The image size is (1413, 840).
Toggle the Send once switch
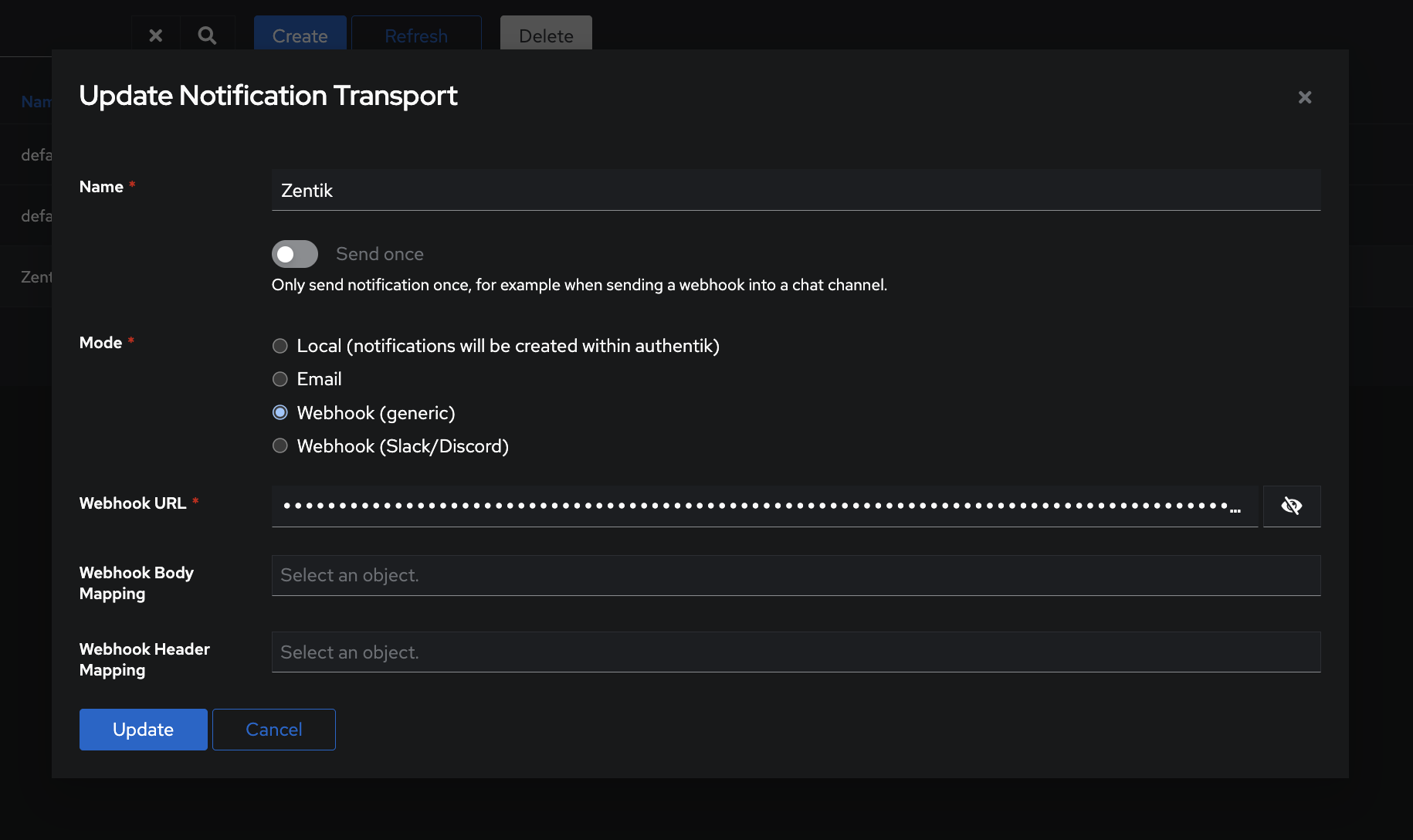[x=295, y=254]
